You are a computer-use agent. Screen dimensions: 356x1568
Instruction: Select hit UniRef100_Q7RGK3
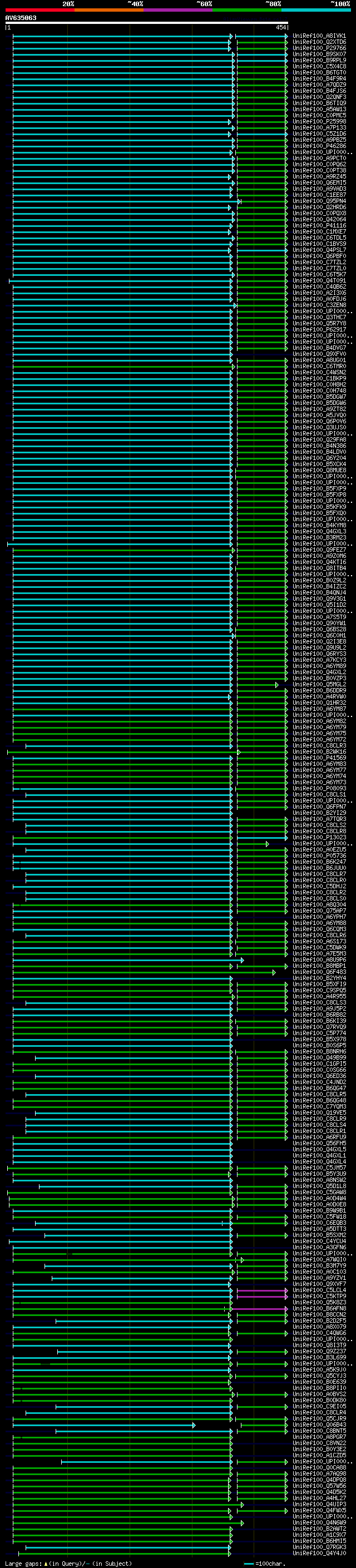319,1547
